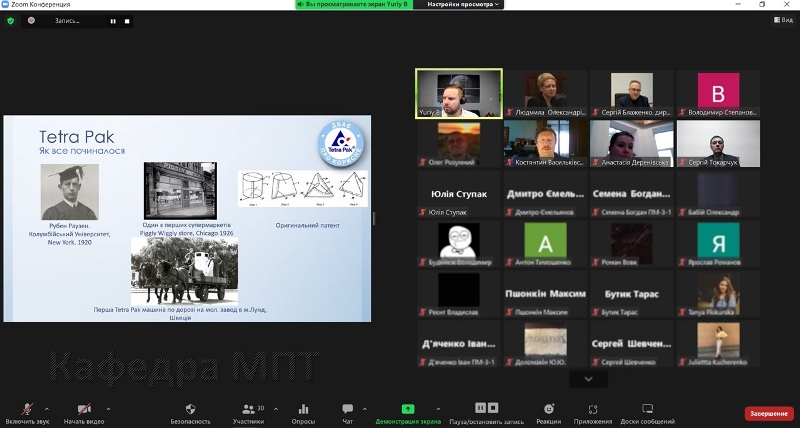Click Рубен Раузен portrait on slide
Image resolution: width=800 pixels, height=428 pixels.
[69, 192]
